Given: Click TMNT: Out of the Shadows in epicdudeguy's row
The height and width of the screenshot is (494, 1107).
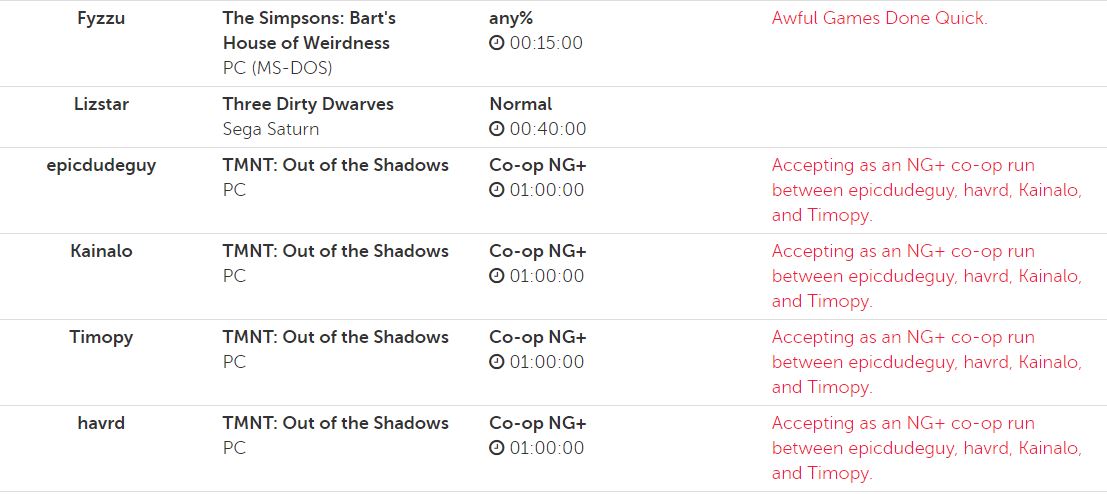Looking at the screenshot, I should [335, 165].
